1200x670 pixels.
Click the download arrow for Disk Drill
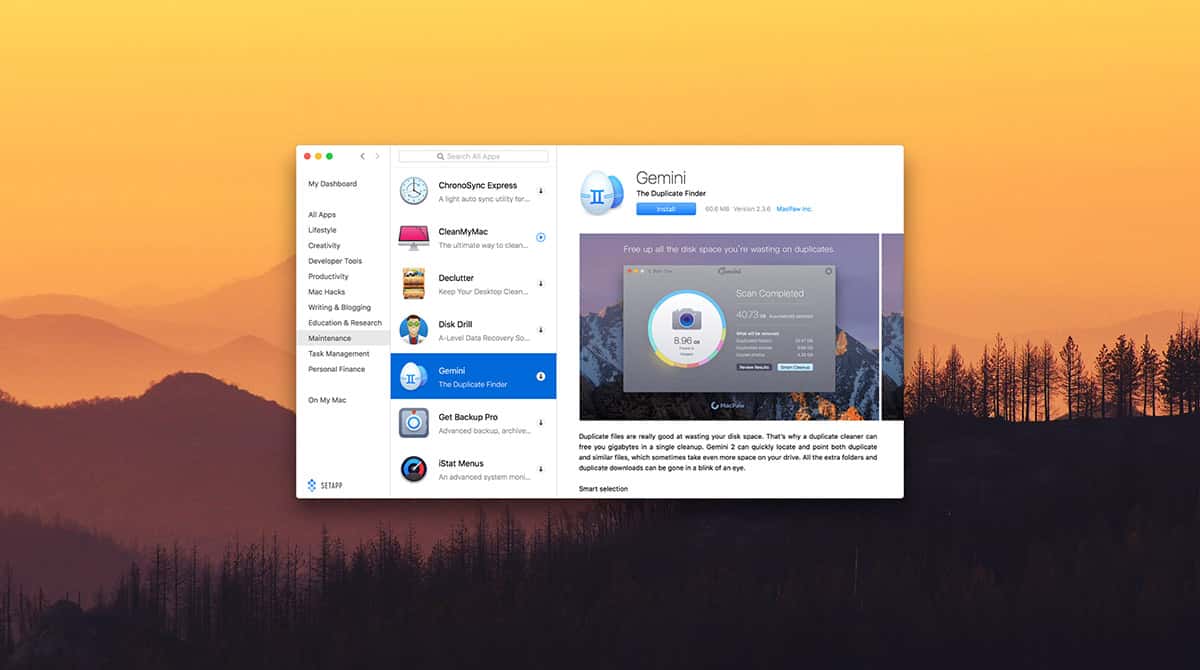point(541,330)
